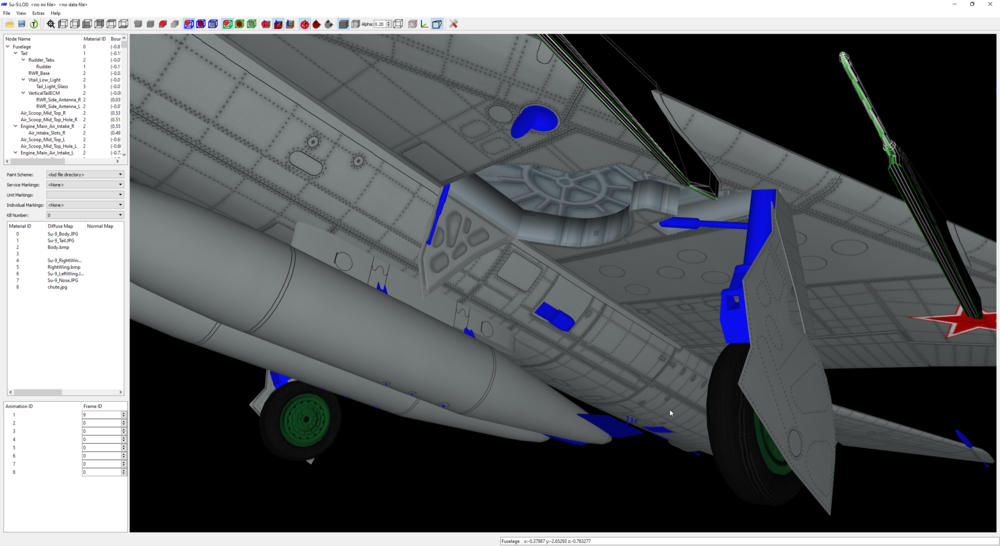Click the open folder icon in toolbar
Image resolution: width=1000 pixels, height=546 pixels.
point(10,24)
